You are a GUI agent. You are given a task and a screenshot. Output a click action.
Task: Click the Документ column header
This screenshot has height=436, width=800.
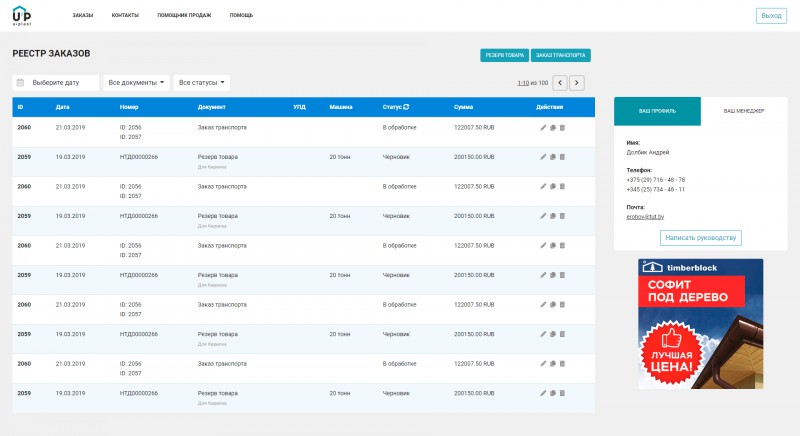pos(212,107)
